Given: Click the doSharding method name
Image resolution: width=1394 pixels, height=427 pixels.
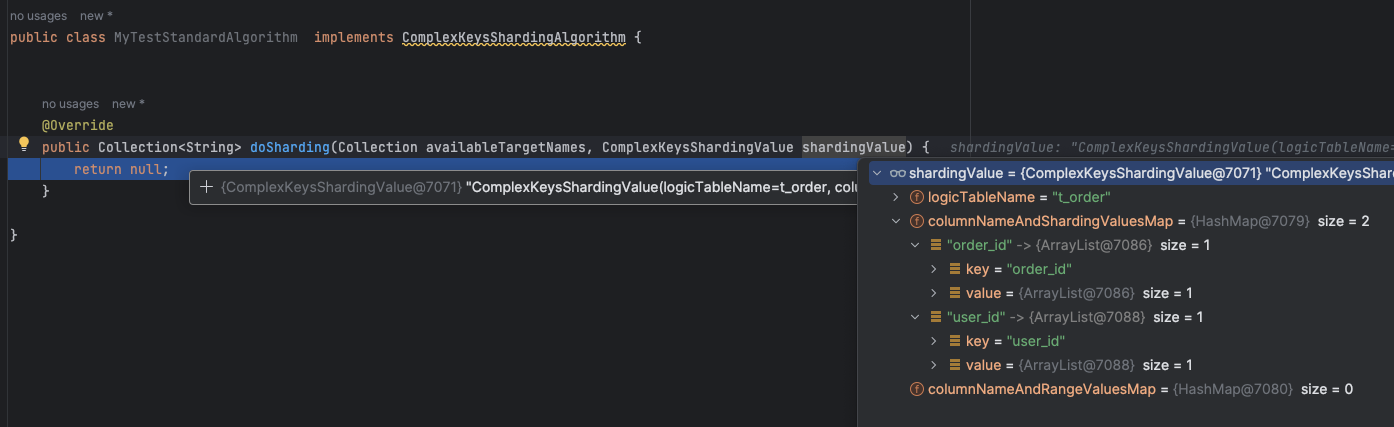Looking at the screenshot, I should [x=290, y=147].
